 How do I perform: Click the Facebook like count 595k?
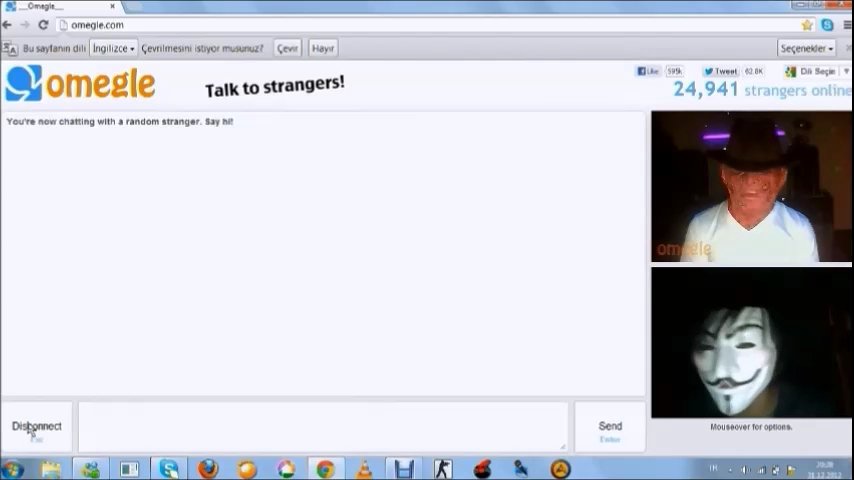674,71
